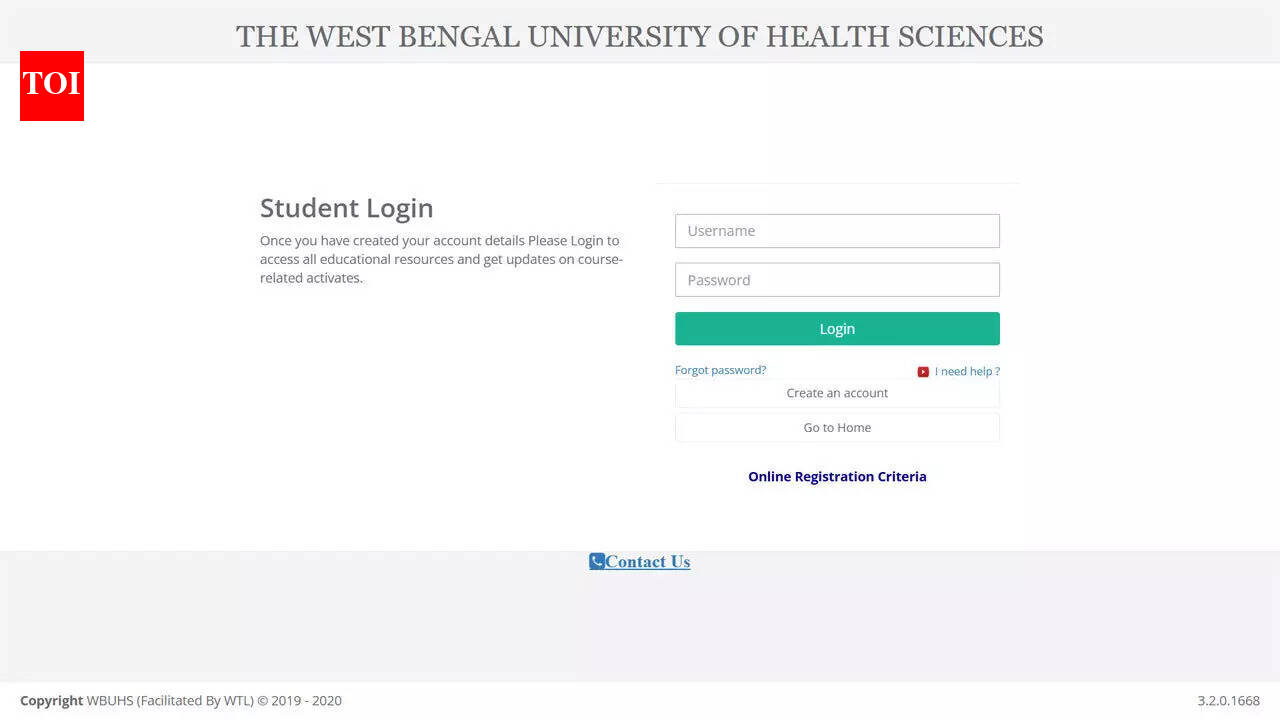Click the version number 3.2.0.1668
The height and width of the screenshot is (720, 1280).
click(1228, 700)
